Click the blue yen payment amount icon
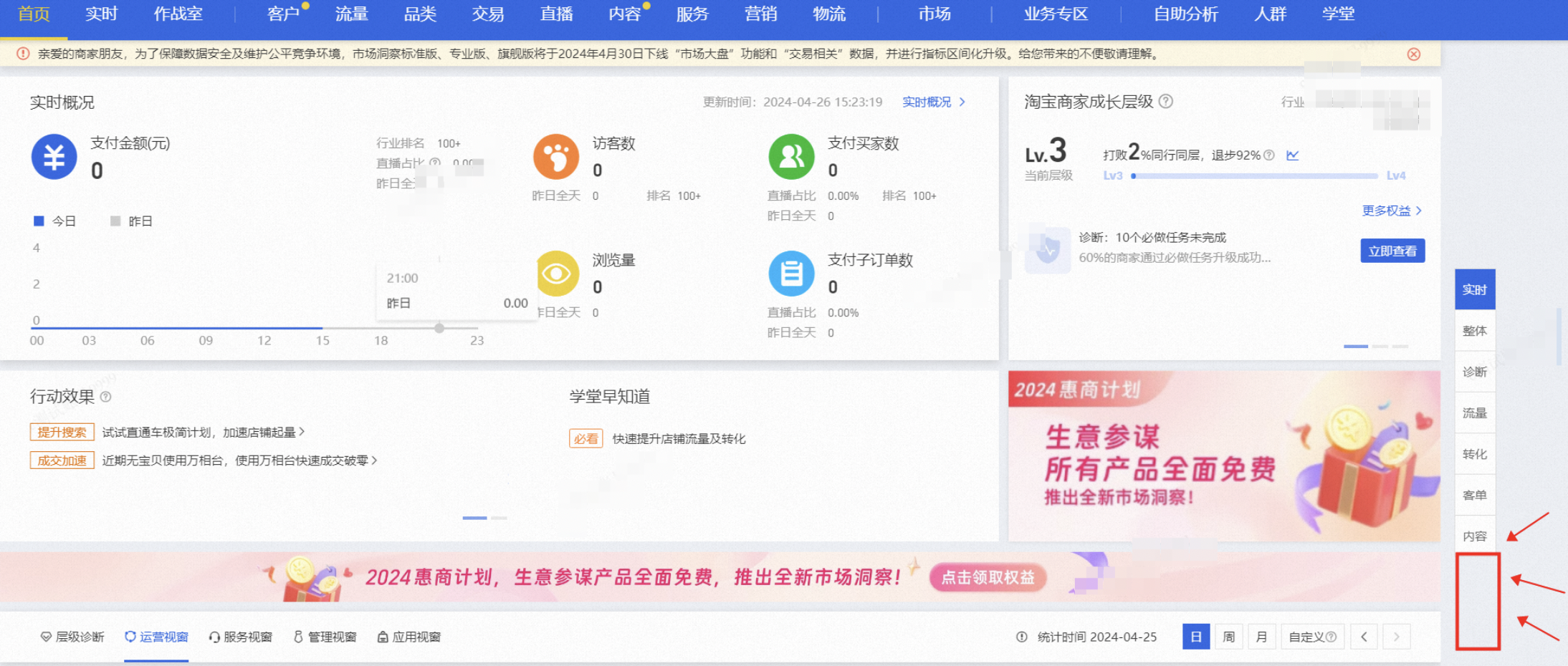The width and height of the screenshot is (1568, 666). tap(54, 157)
